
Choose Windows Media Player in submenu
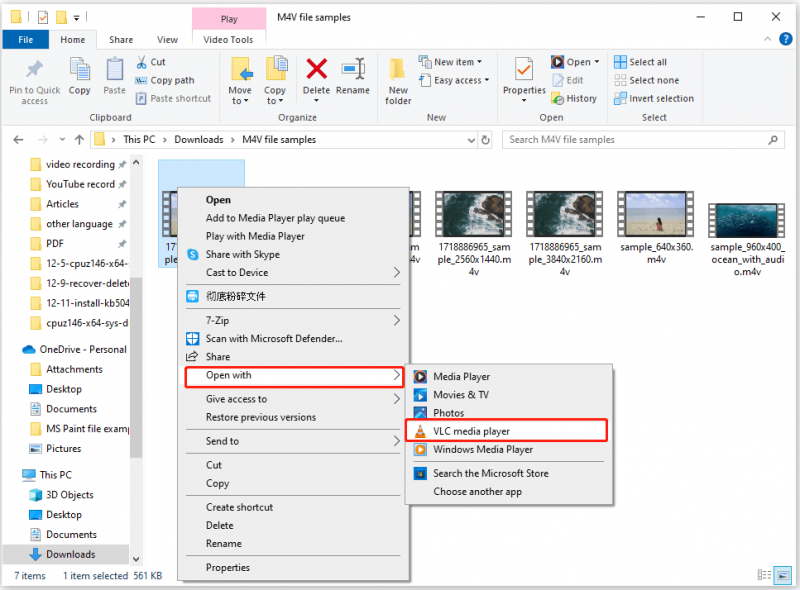(509, 449)
